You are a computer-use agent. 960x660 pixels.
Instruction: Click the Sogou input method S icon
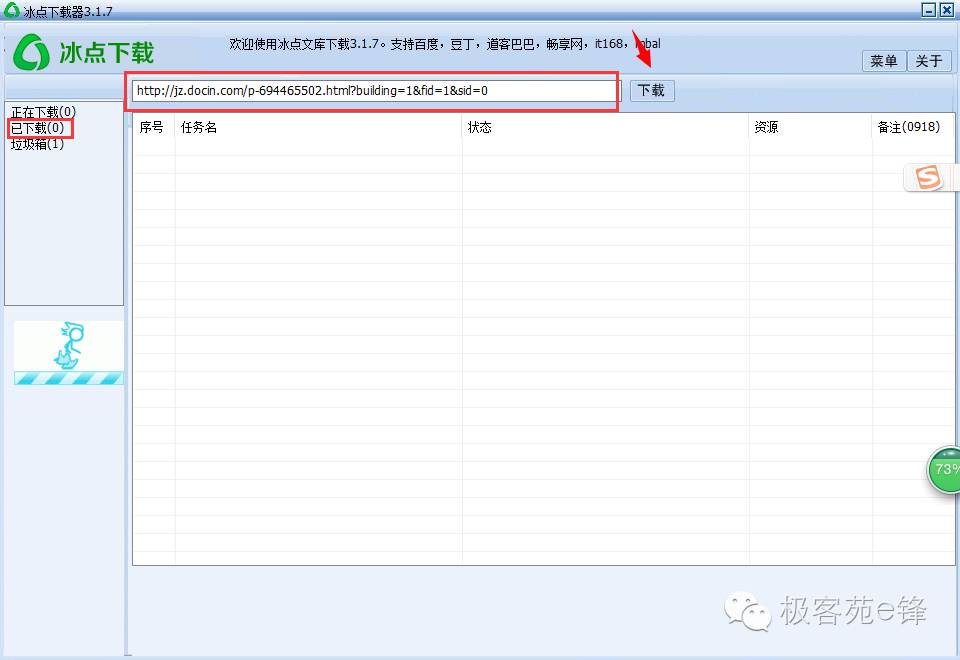coord(928,178)
